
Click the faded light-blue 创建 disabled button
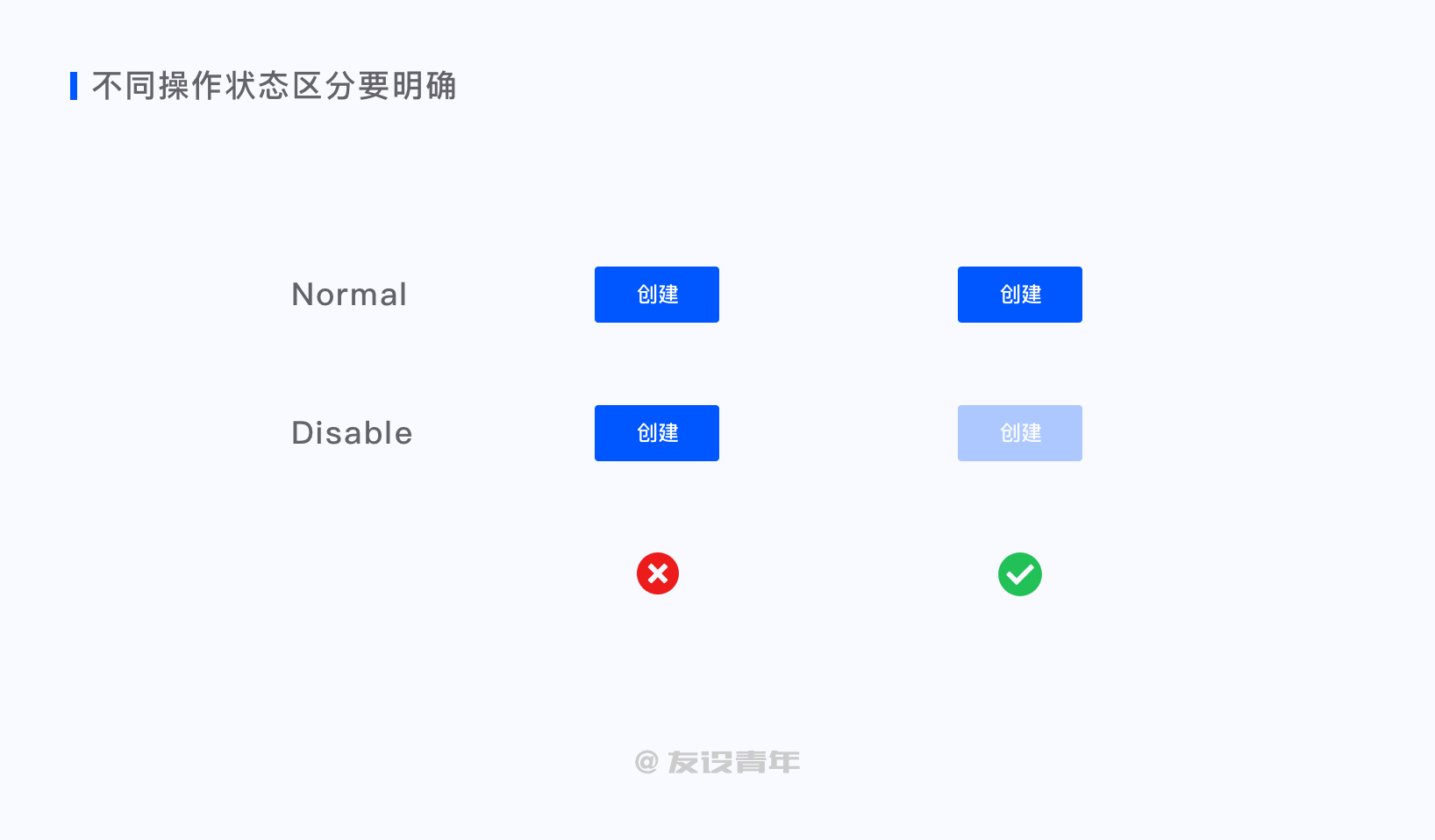coord(1020,433)
